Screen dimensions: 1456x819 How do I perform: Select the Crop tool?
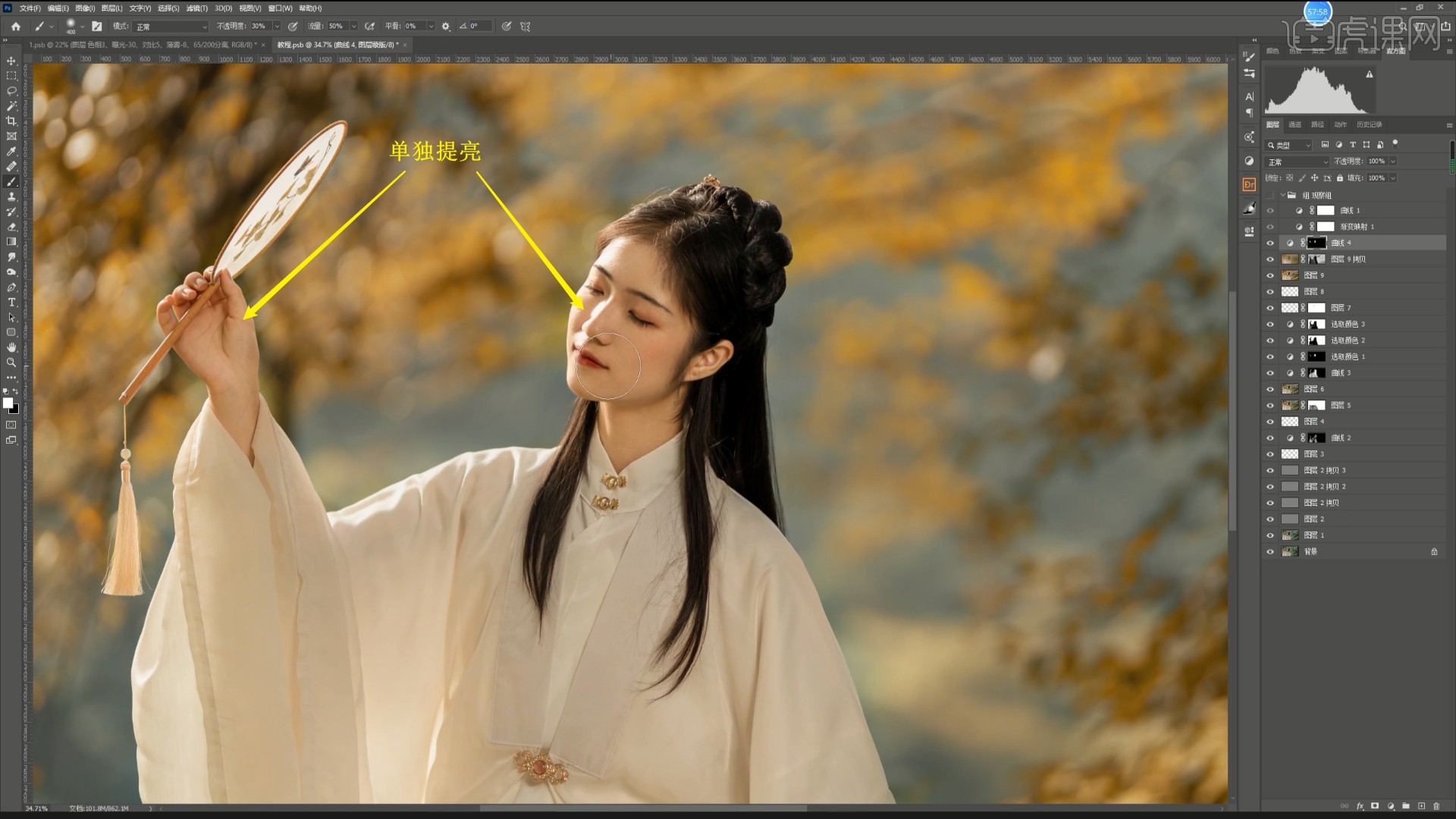point(11,121)
